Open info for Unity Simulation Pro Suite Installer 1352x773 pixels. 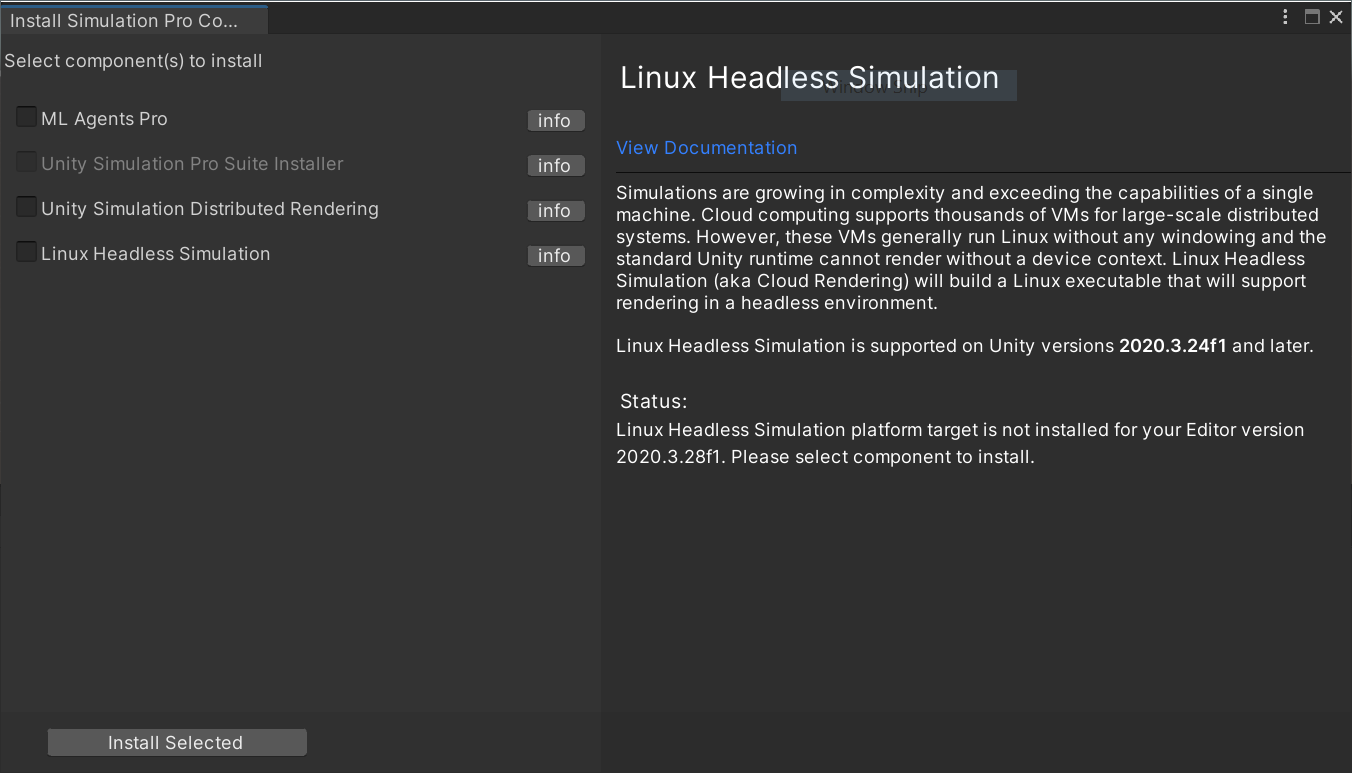point(555,166)
